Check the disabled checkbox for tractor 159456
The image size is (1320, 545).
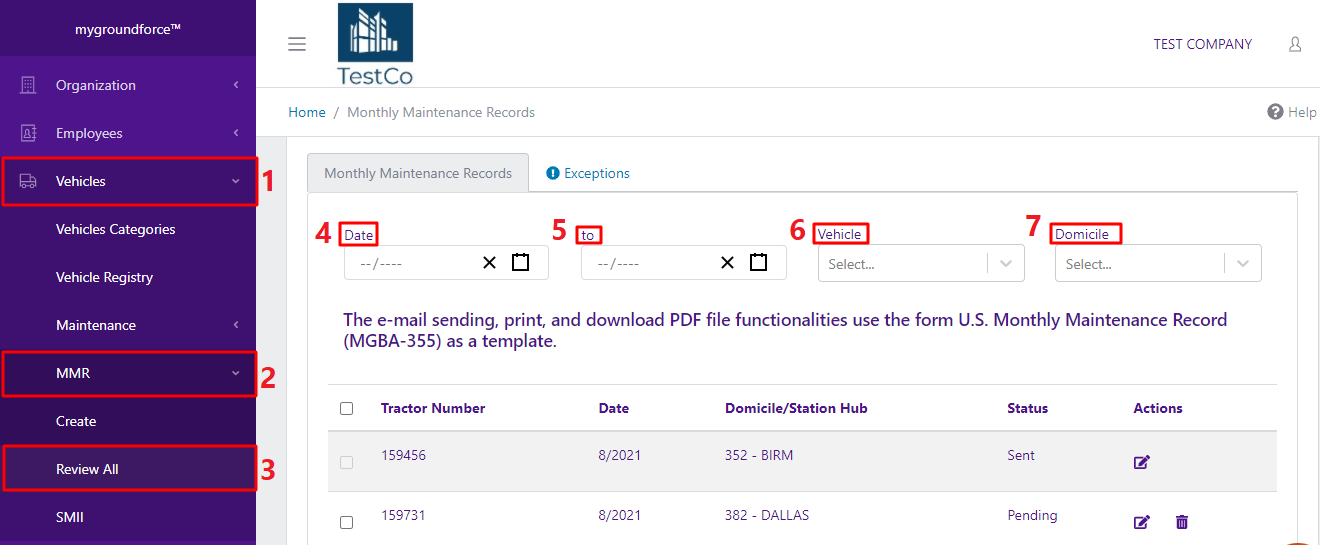[346, 462]
